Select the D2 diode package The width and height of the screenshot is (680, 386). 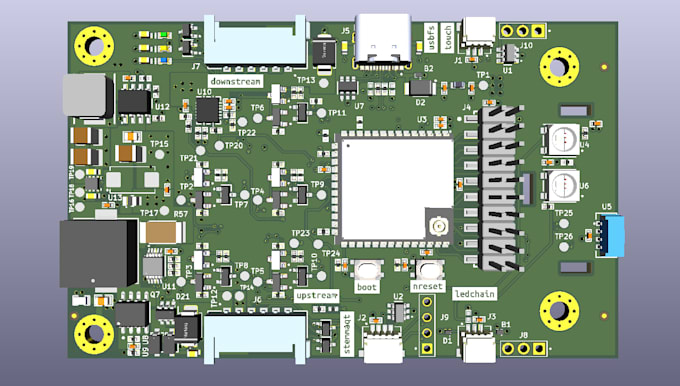pyautogui.click(x=420, y=88)
